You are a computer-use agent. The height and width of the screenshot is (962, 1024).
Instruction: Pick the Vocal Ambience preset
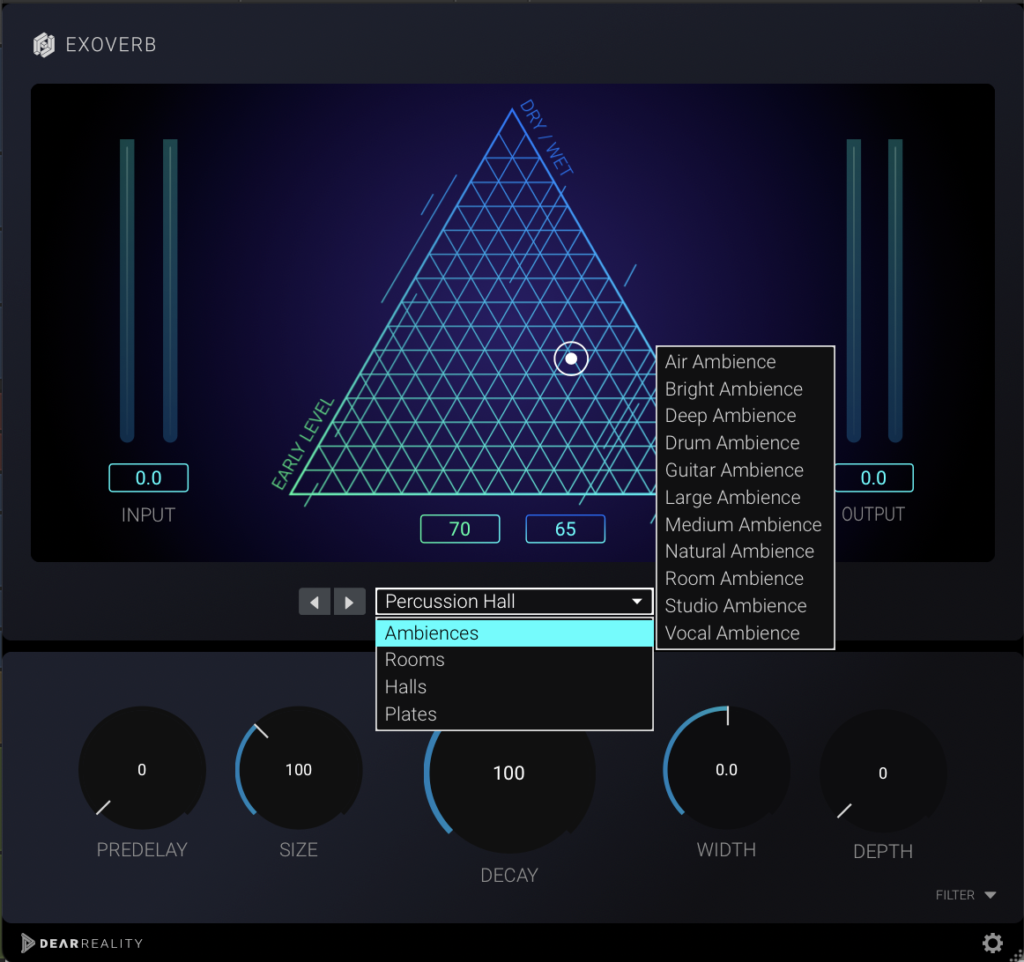(733, 633)
